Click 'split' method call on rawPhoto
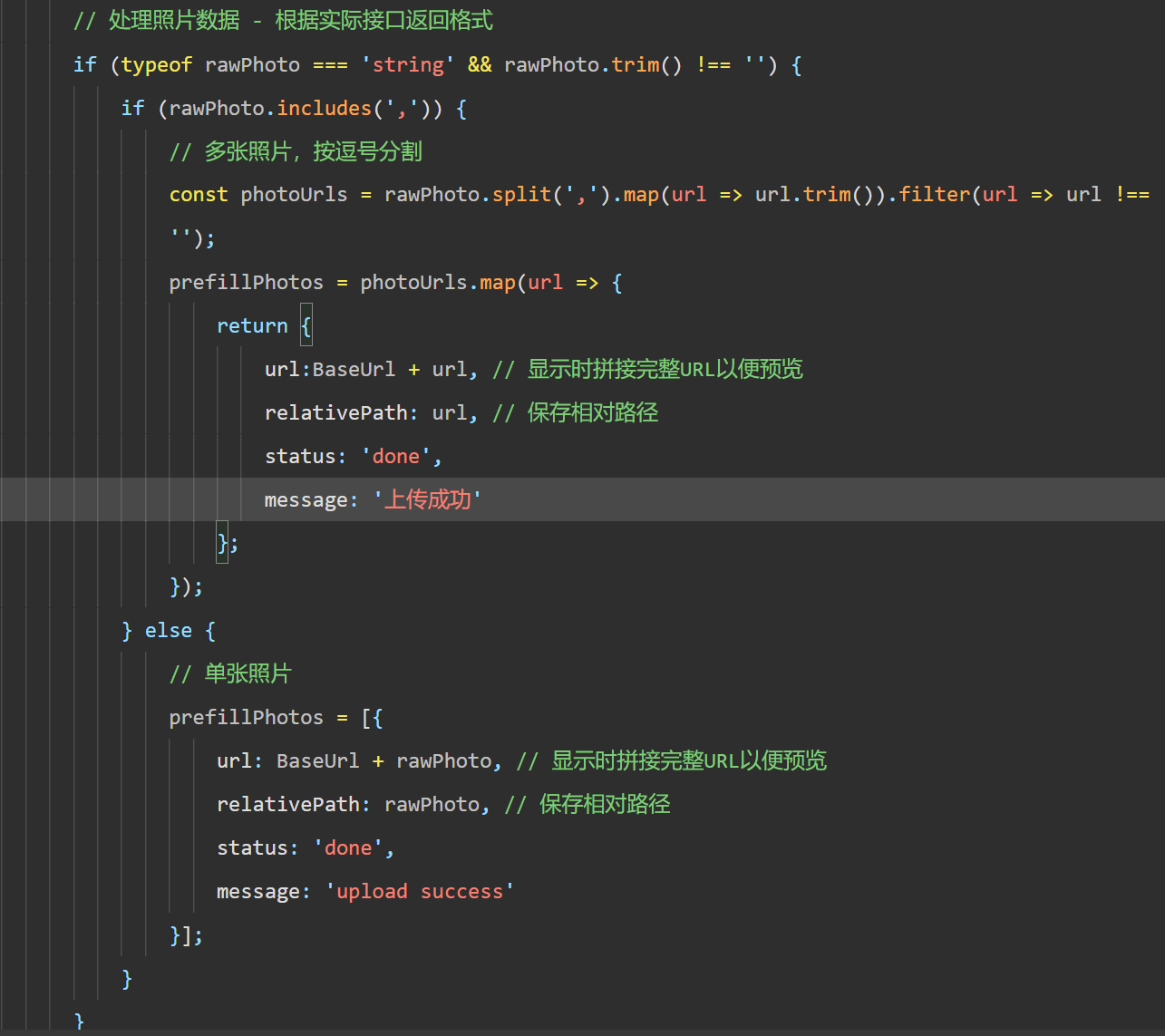 [522, 194]
